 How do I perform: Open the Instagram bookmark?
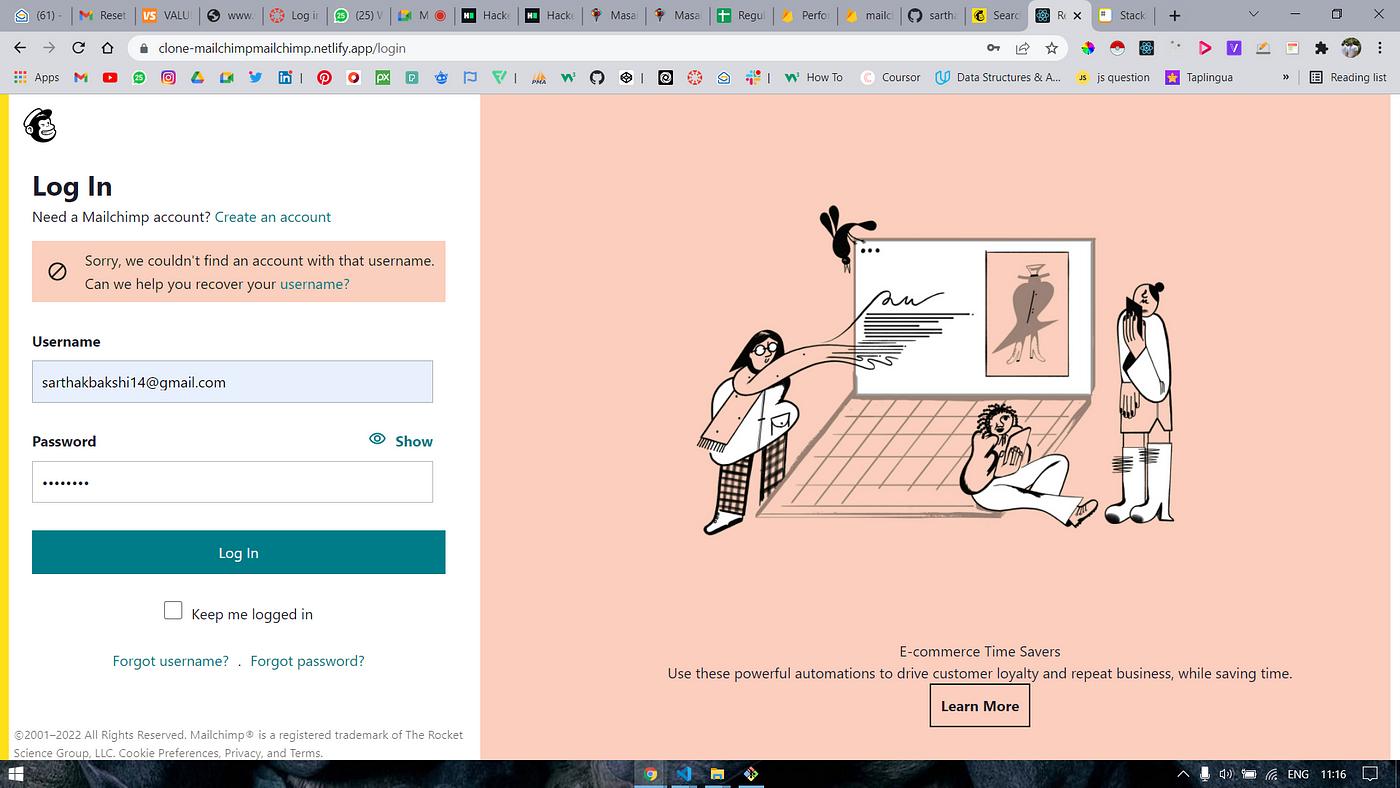point(168,77)
